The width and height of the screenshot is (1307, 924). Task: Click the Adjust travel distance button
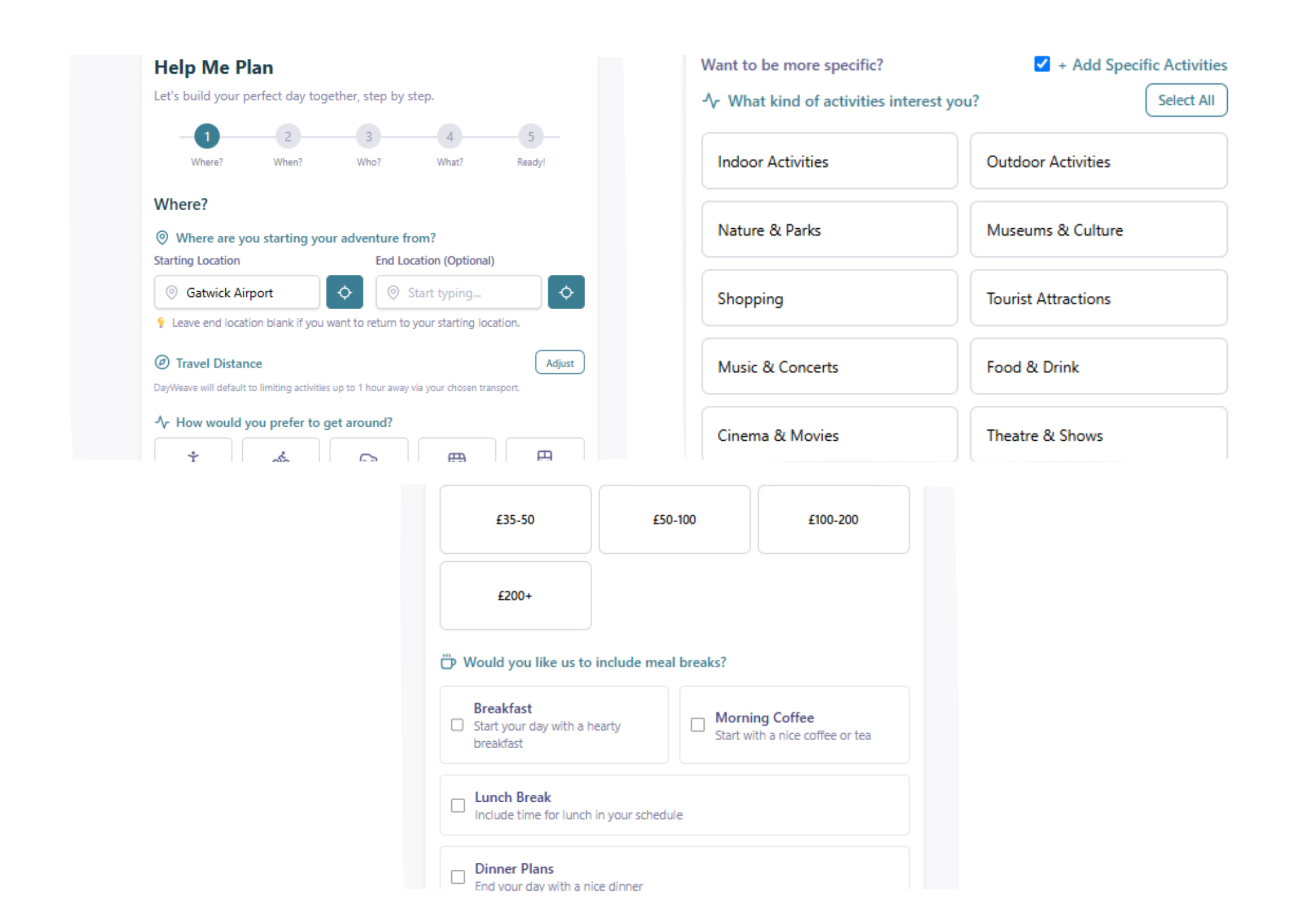[559, 363]
